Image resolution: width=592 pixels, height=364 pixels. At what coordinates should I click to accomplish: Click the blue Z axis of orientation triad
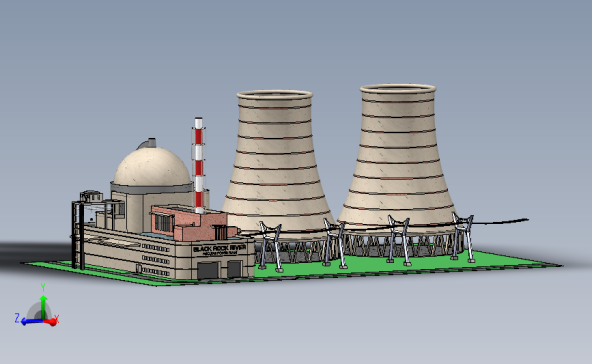coord(30,321)
